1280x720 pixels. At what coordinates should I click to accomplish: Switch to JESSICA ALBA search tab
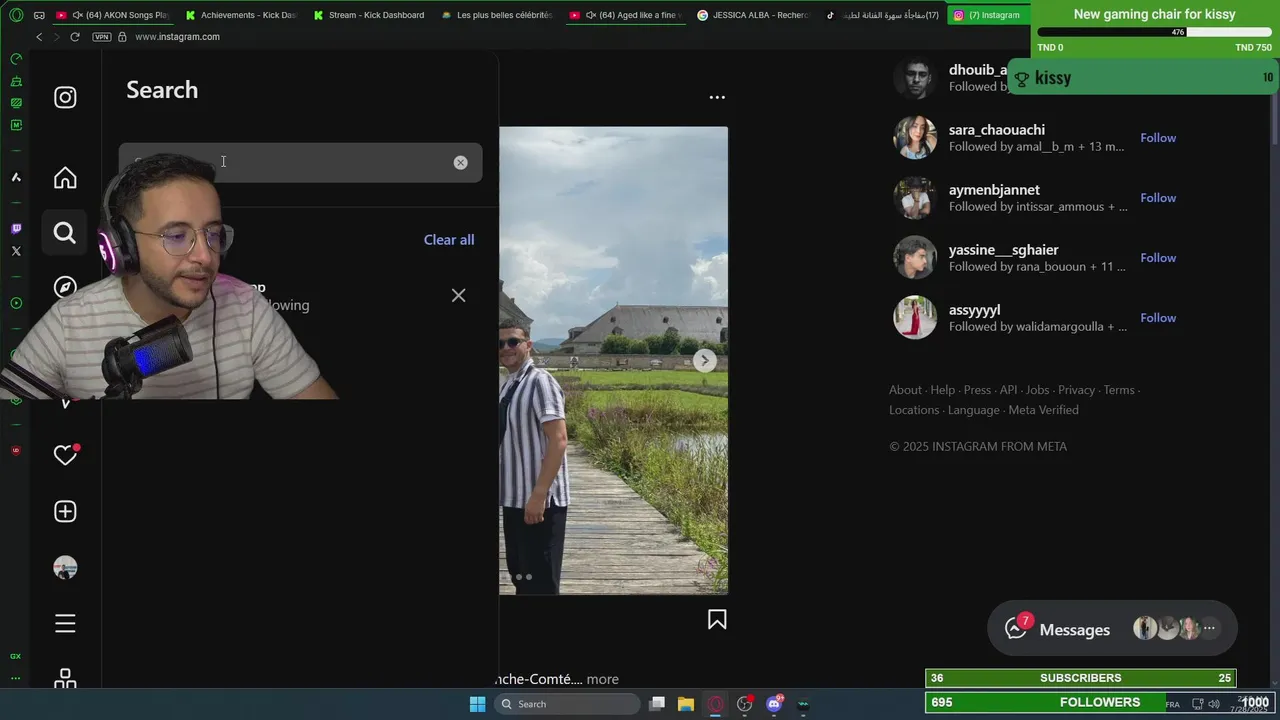pyautogui.click(x=753, y=15)
